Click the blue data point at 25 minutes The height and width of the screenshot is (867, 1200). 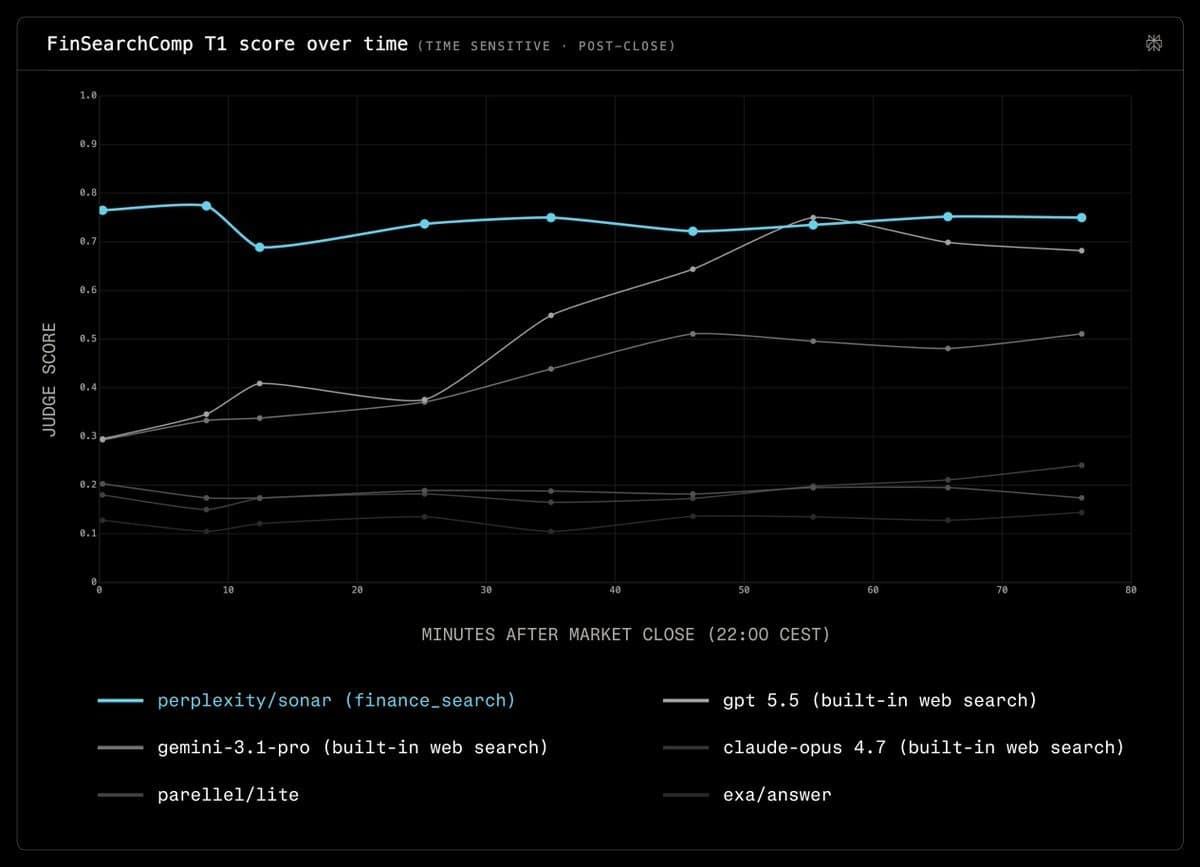point(424,223)
